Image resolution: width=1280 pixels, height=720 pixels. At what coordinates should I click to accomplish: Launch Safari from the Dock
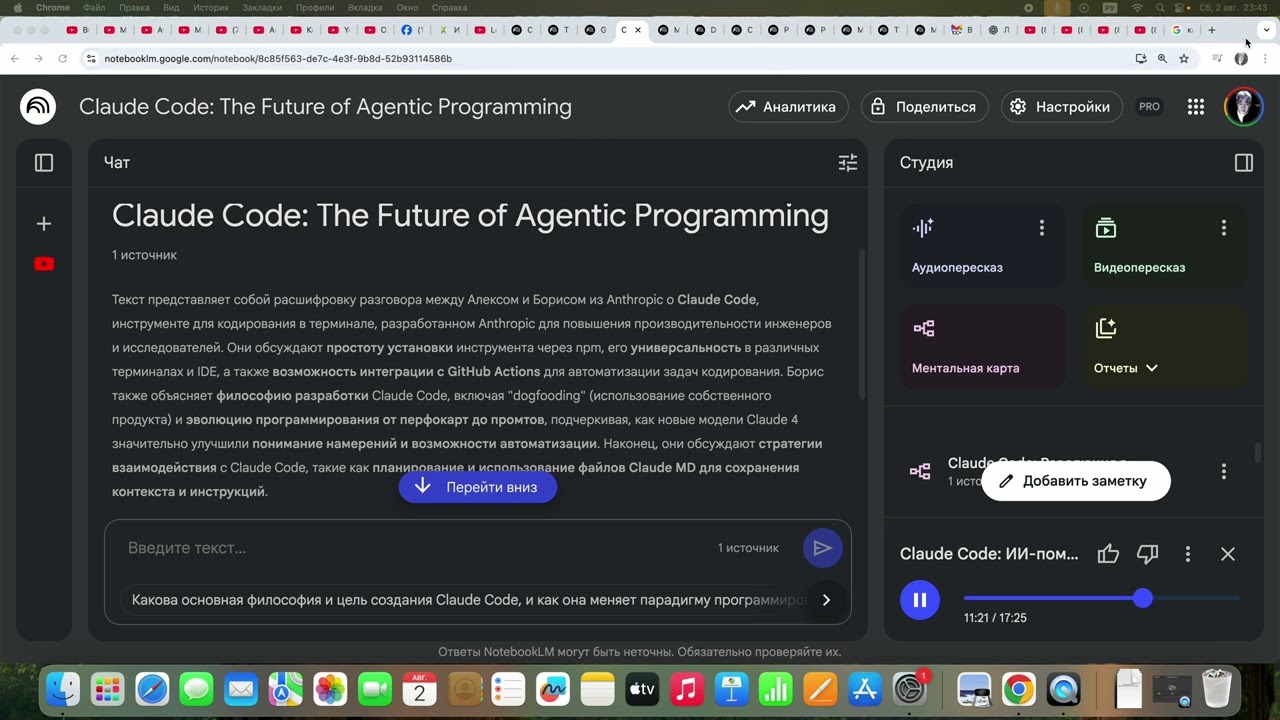tap(153, 689)
